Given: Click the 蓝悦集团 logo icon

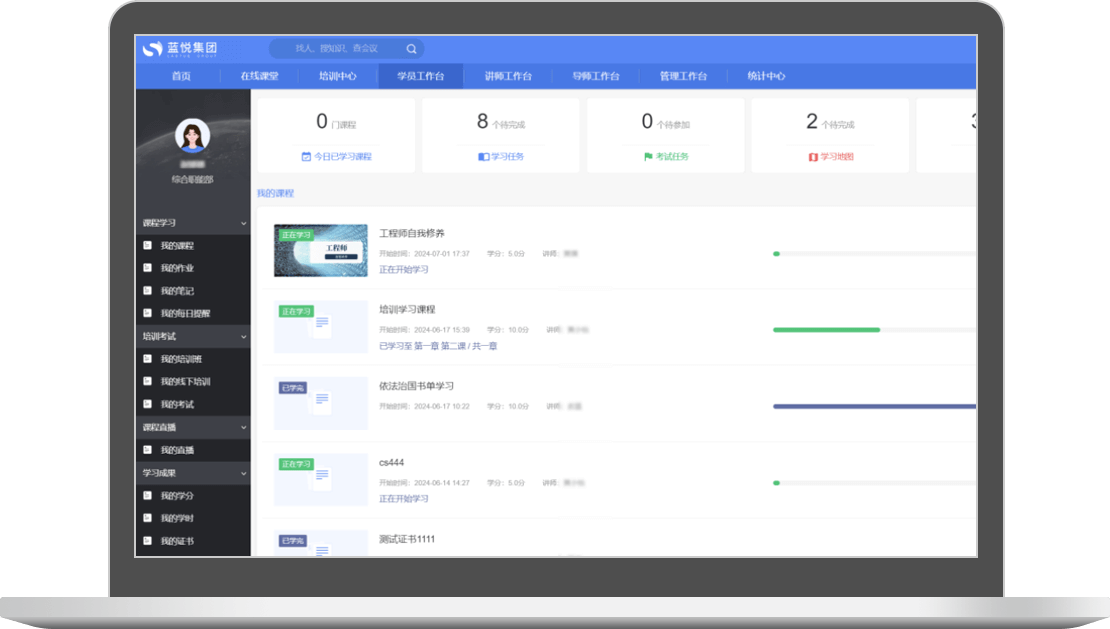Looking at the screenshot, I should 152,49.
